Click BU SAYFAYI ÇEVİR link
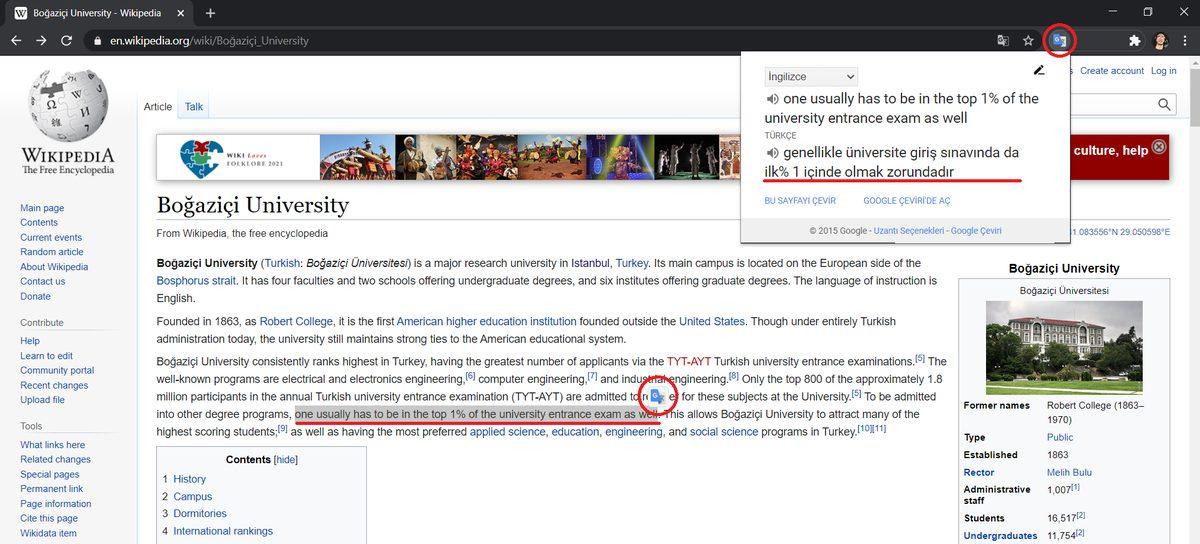The height and width of the screenshot is (544, 1200). [x=800, y=201]
